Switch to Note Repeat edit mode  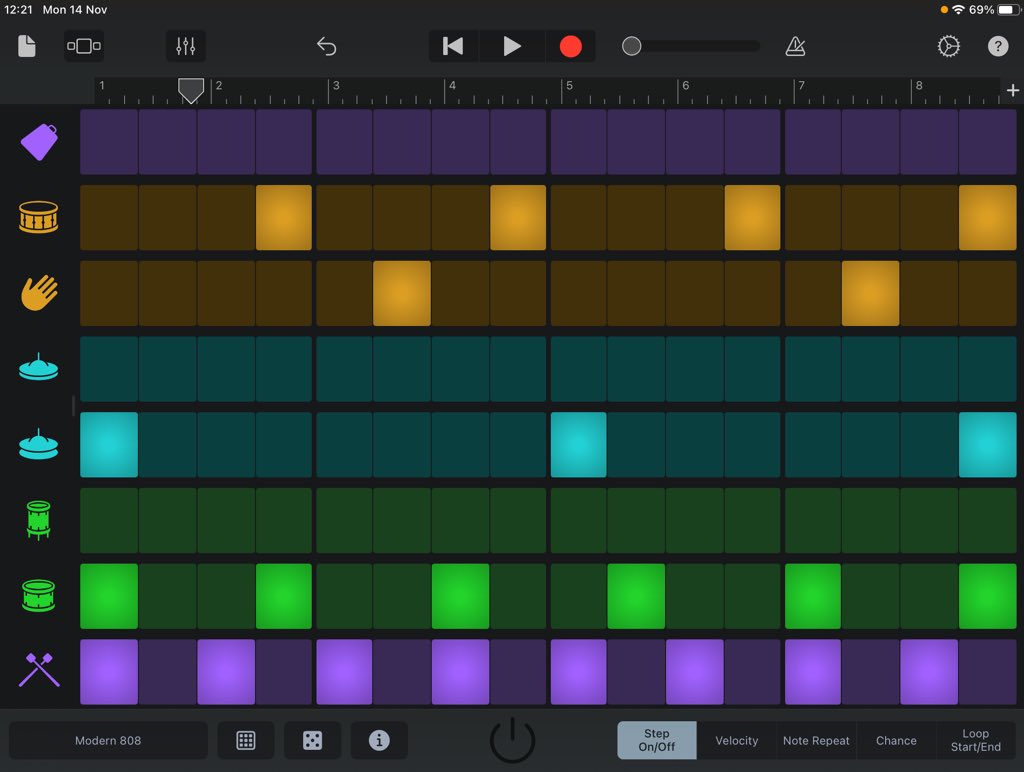pos(816,740)
